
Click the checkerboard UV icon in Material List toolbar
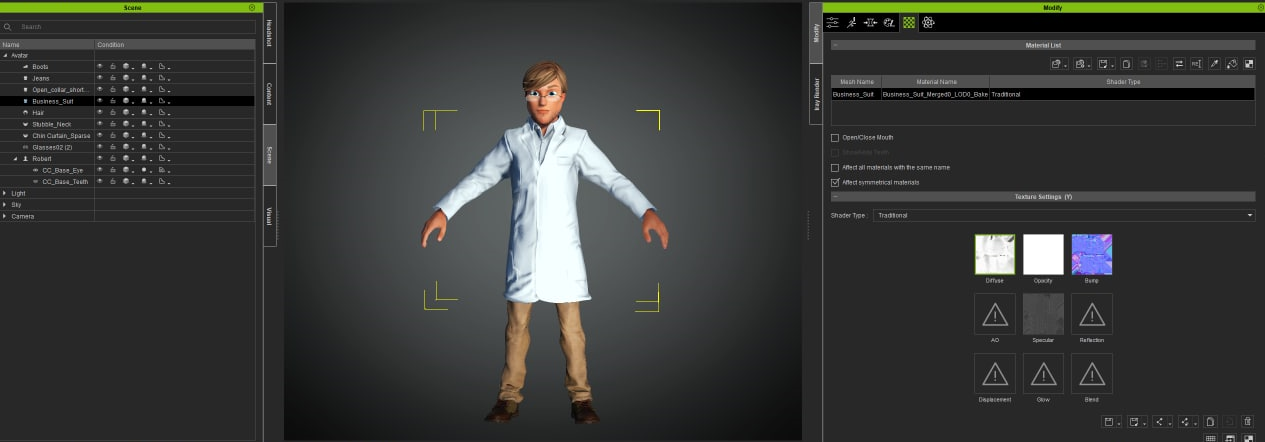1249,64
